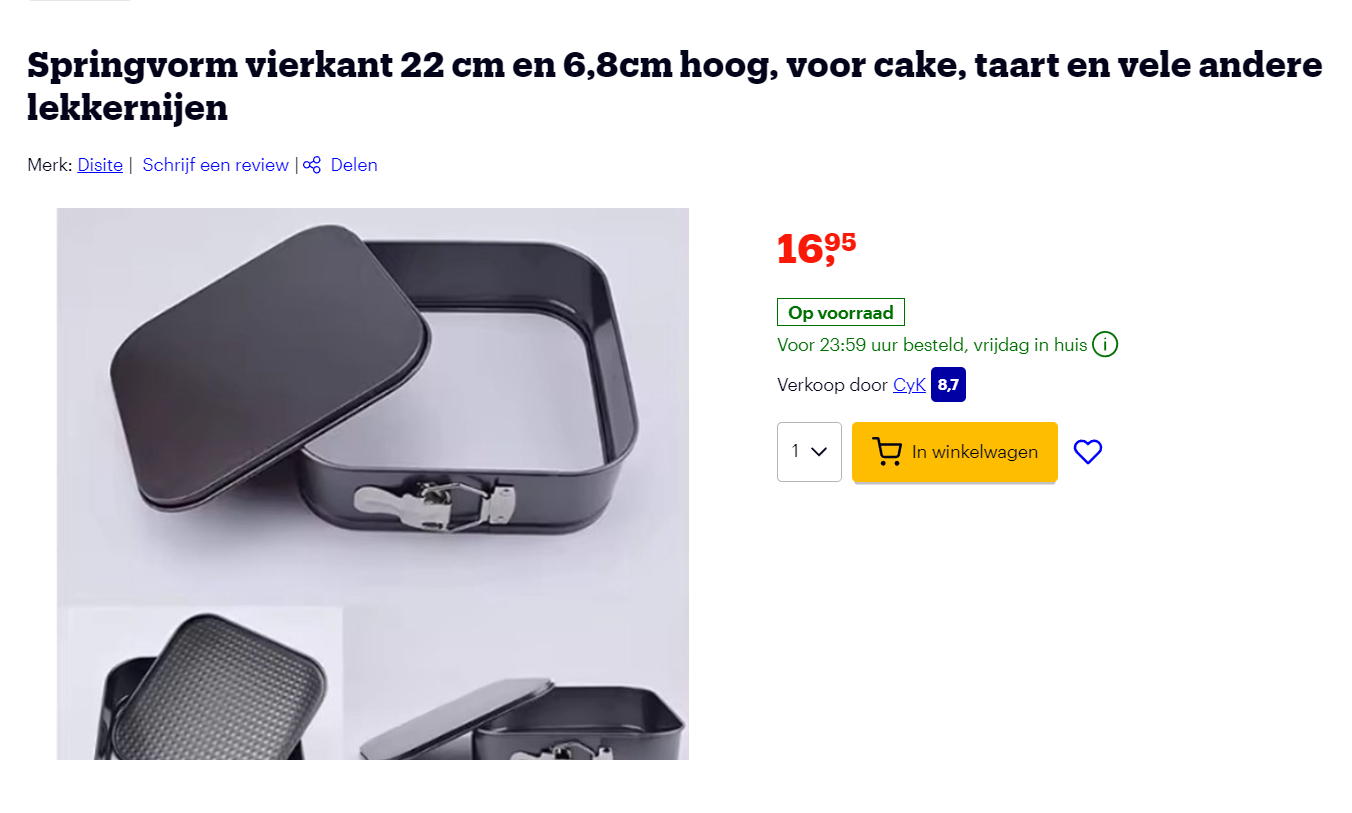1352x813 pixels.
Task: View the textured base plate image
Action: [200, 684]
